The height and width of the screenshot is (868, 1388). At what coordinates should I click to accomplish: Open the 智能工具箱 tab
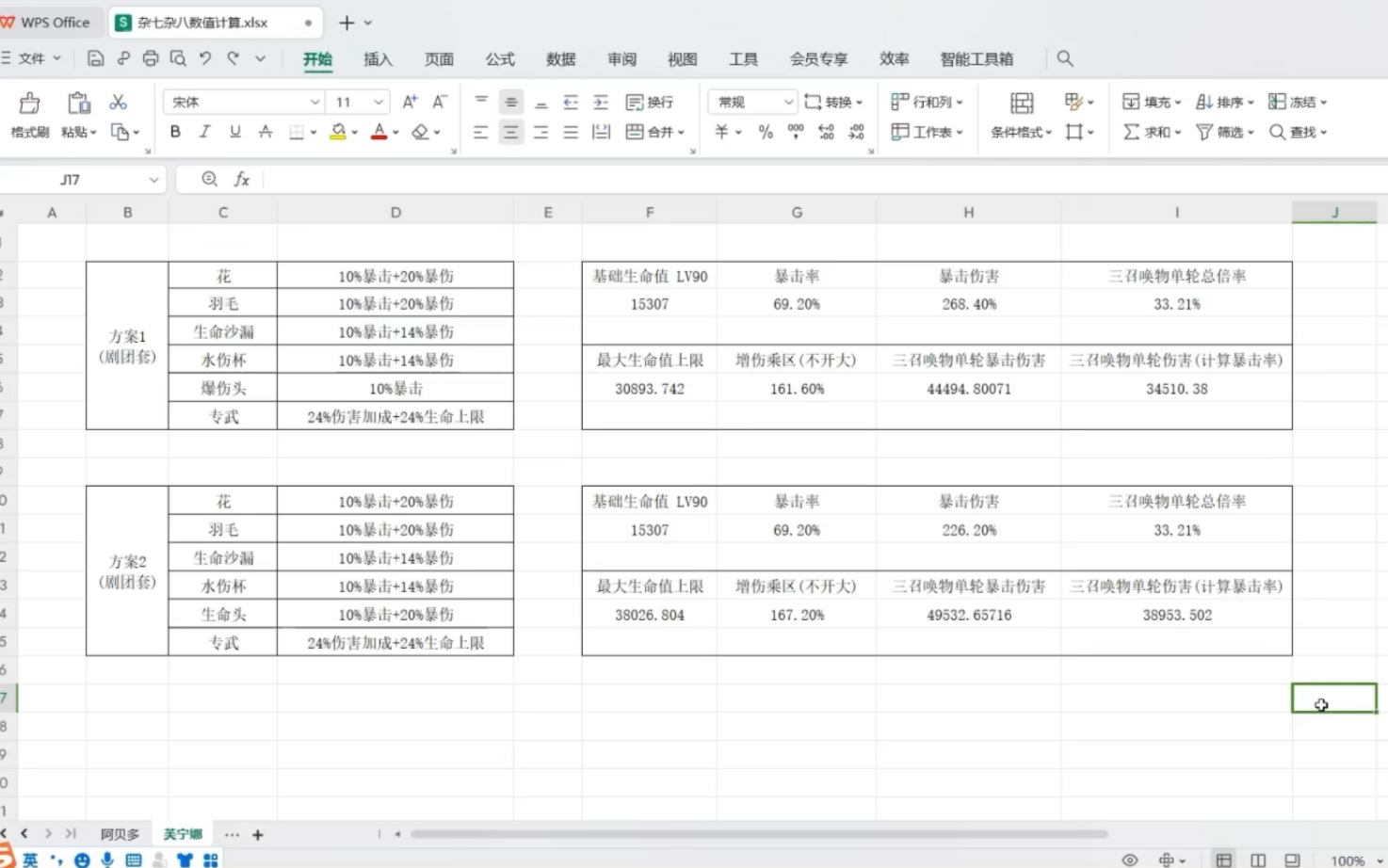(x=976, y=59)
